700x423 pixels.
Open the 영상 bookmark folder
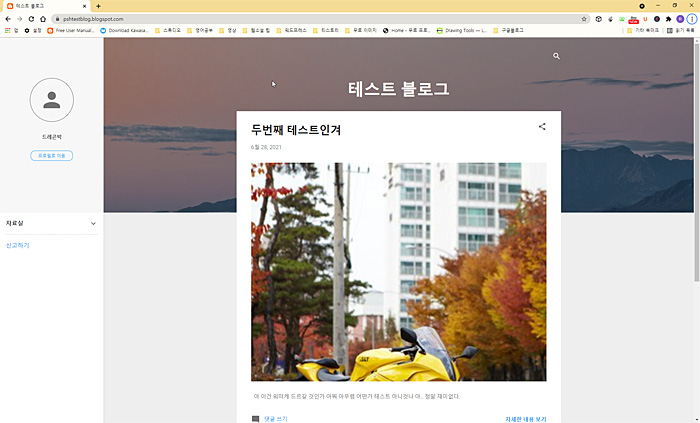228,31
